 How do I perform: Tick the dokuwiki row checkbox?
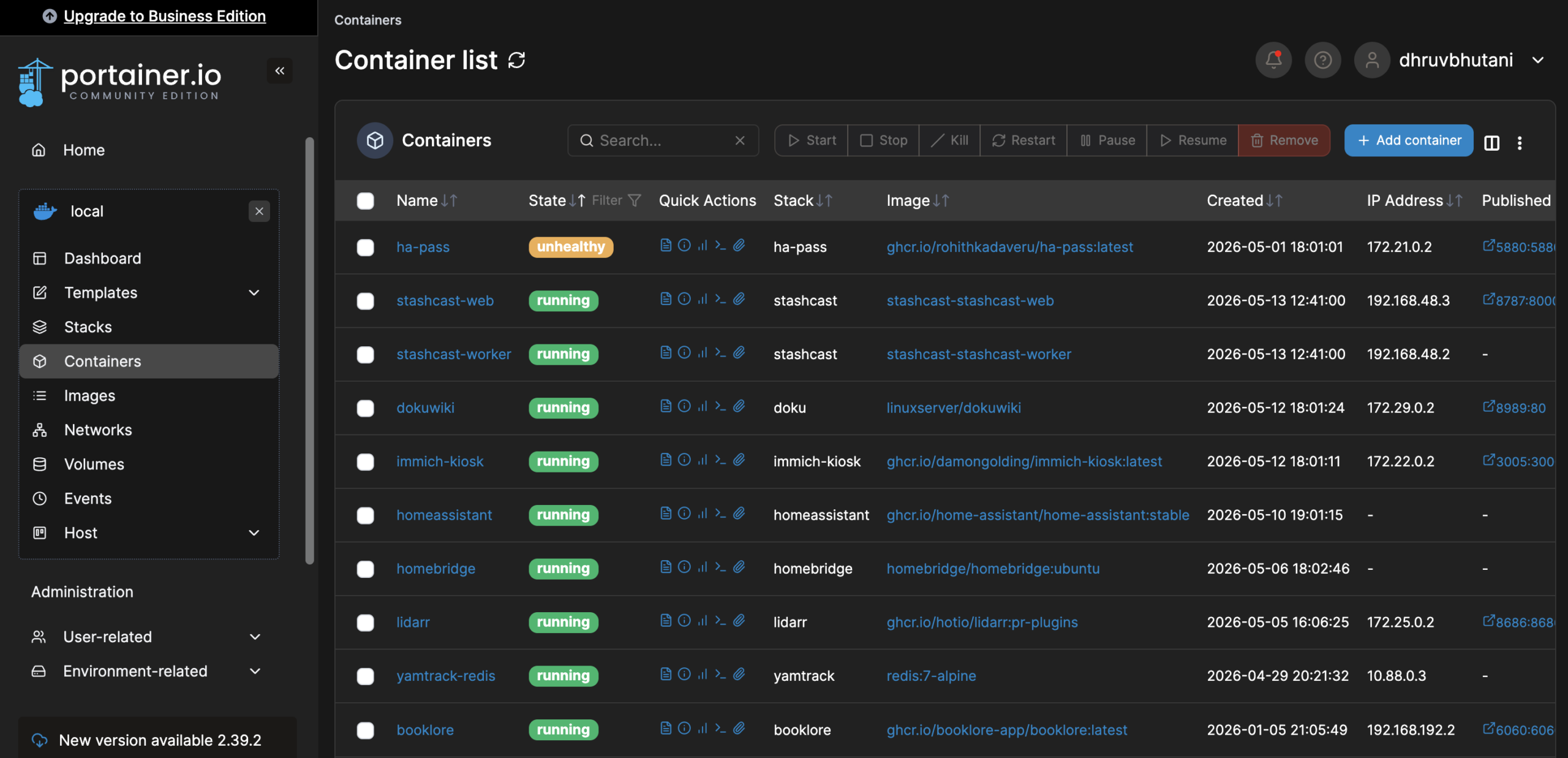(366, 408)
